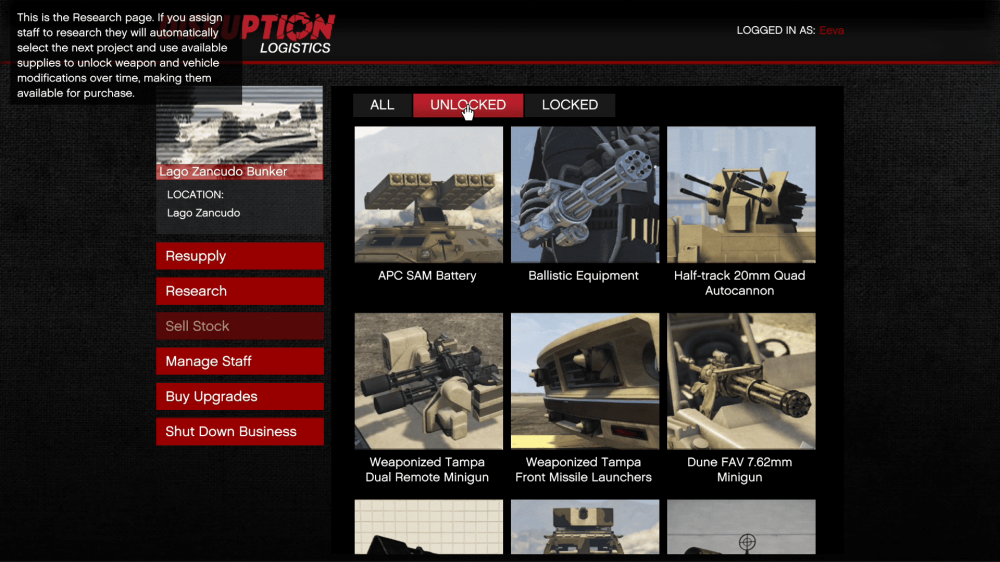The image size is (1000, 562).
Task: Select the partially visible crosshair scope thumbnail
Action: (x=741, y=527)
